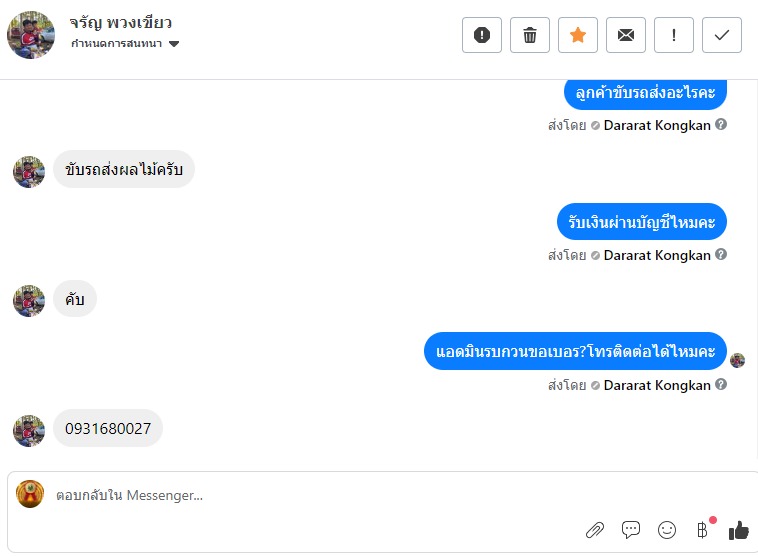This screenshot has height=557, width=758.
Task: Mark conversation done with checkmark button
Action: click(721, 35)
